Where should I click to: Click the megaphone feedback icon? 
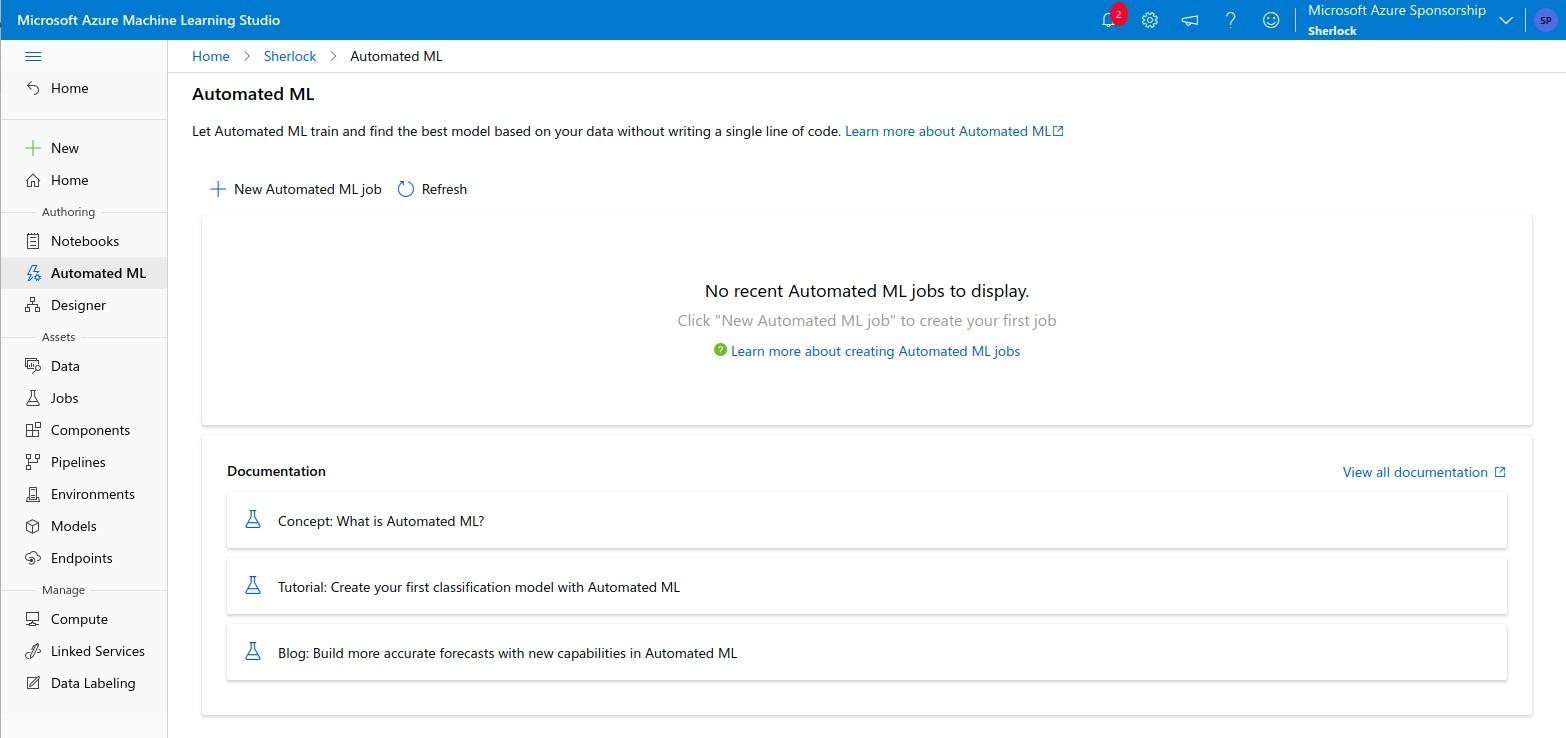tap(1190, 20)
